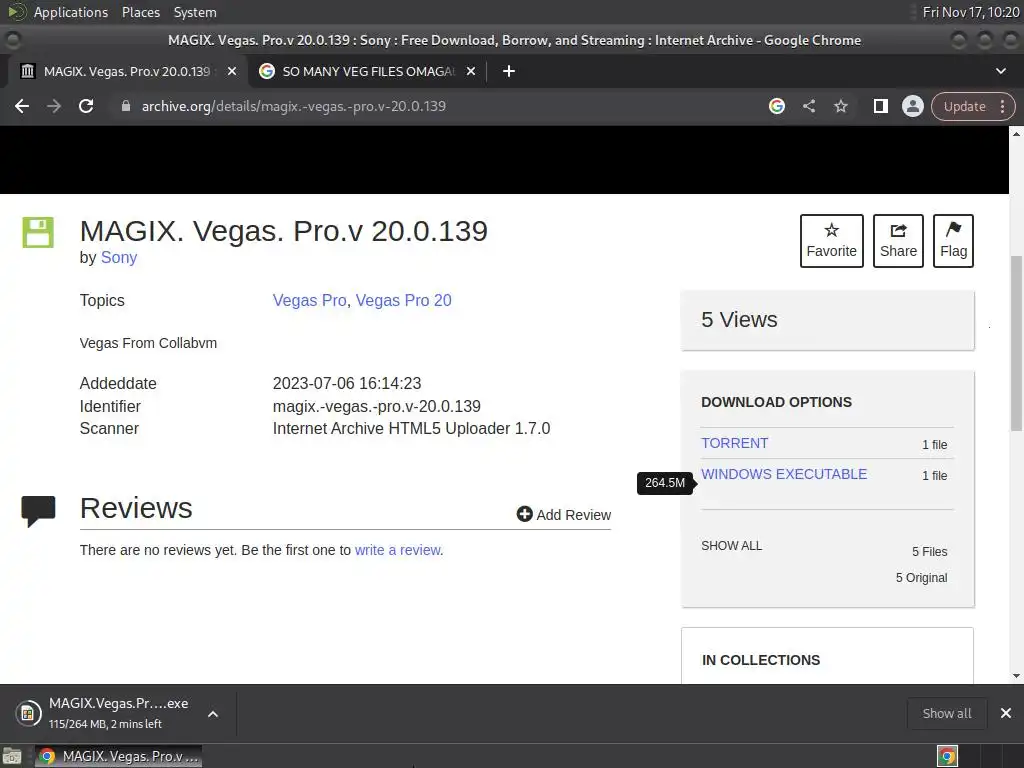The width and height of the screenshot is (1024, 768).
Task: Click the TORRENT download option
Action: point(735,443)
